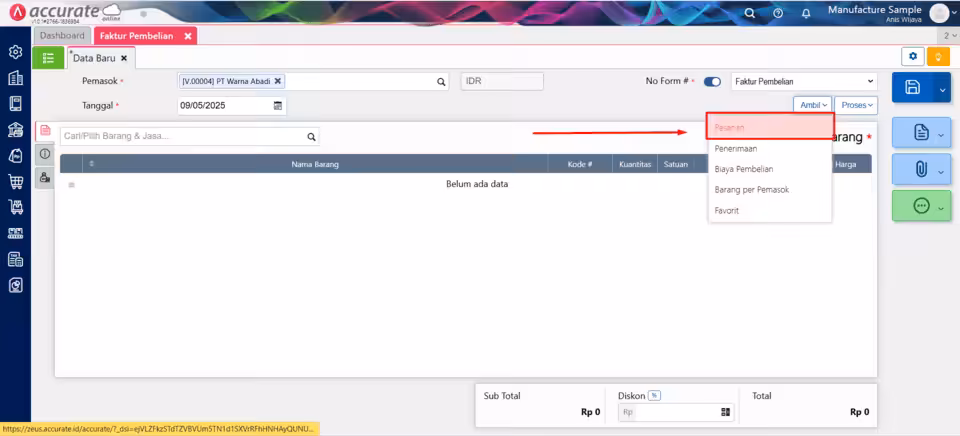Open the notification bell
The image size is (960, 436).
tap(806, 13)
